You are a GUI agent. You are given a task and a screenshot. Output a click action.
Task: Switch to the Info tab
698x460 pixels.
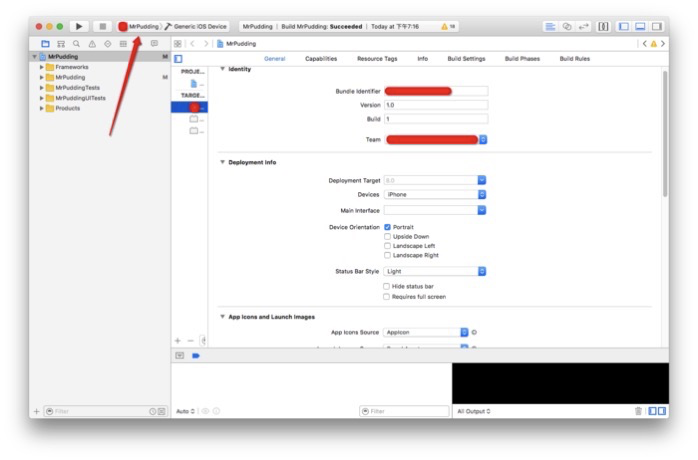[422, 59]
